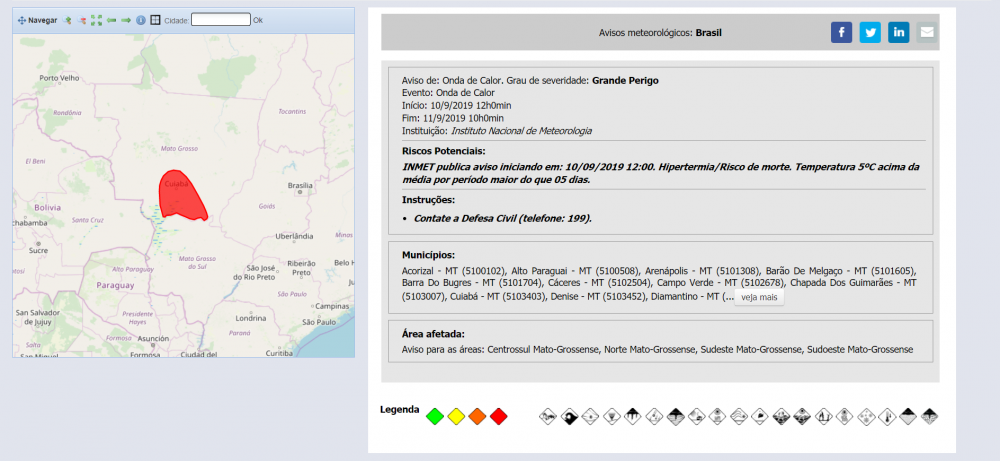This screenshot has height=461, width=1000.
Task: Select the yellow legend diamond
Action: pos(456,416)
